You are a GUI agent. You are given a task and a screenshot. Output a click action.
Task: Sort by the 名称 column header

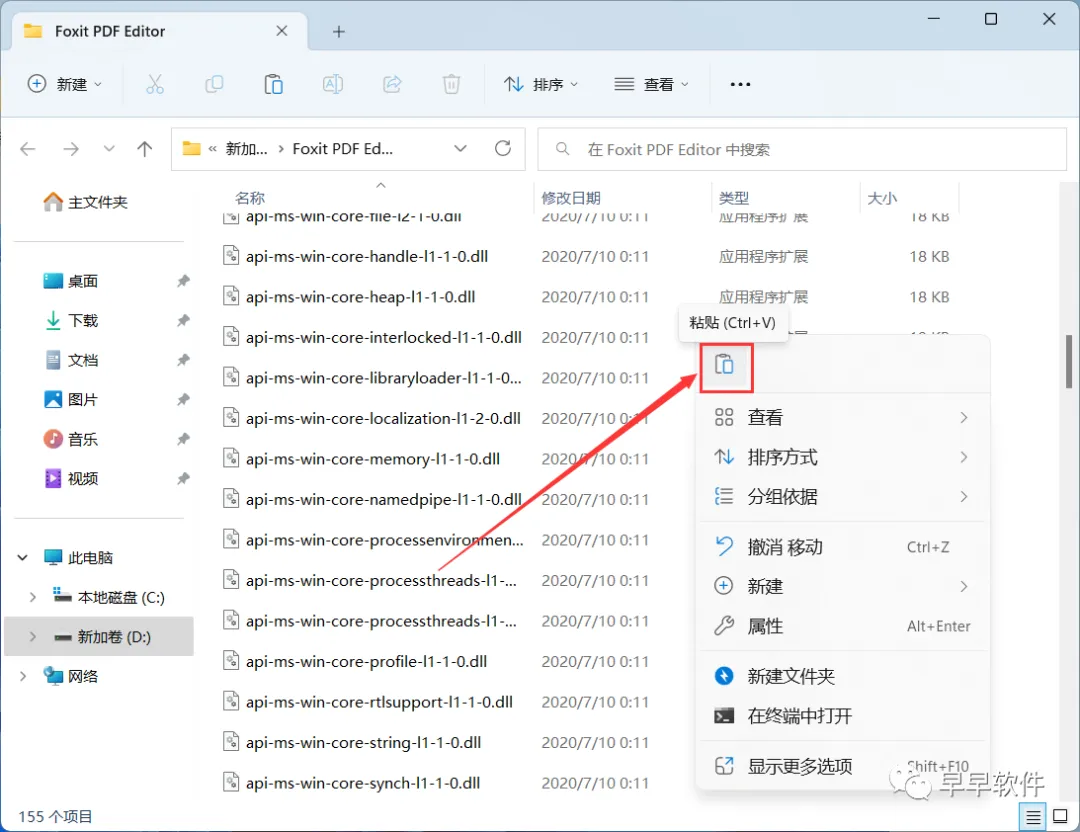point(249,198)
